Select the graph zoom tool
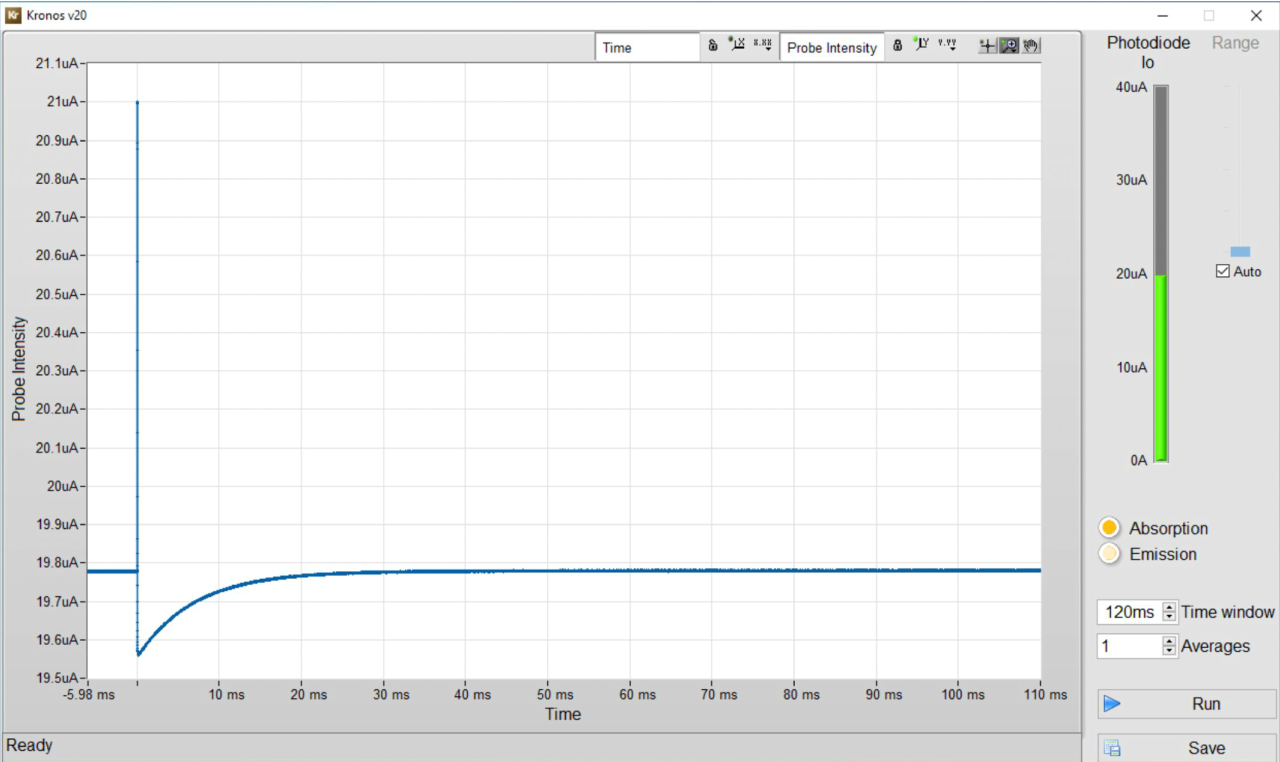The image size is (1280, 762). pos(1009,46)
